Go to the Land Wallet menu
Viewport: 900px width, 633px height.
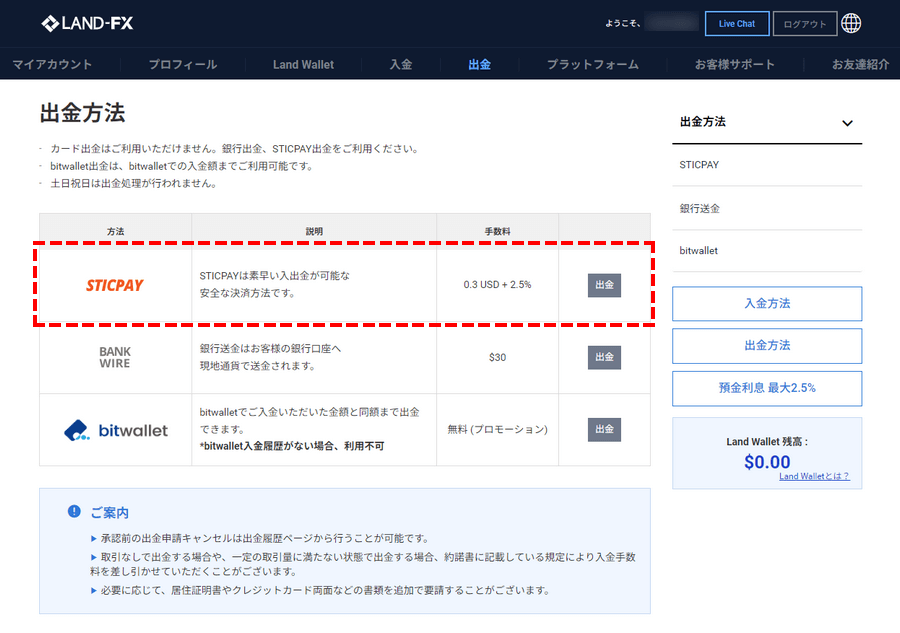(x=304, y=64)
